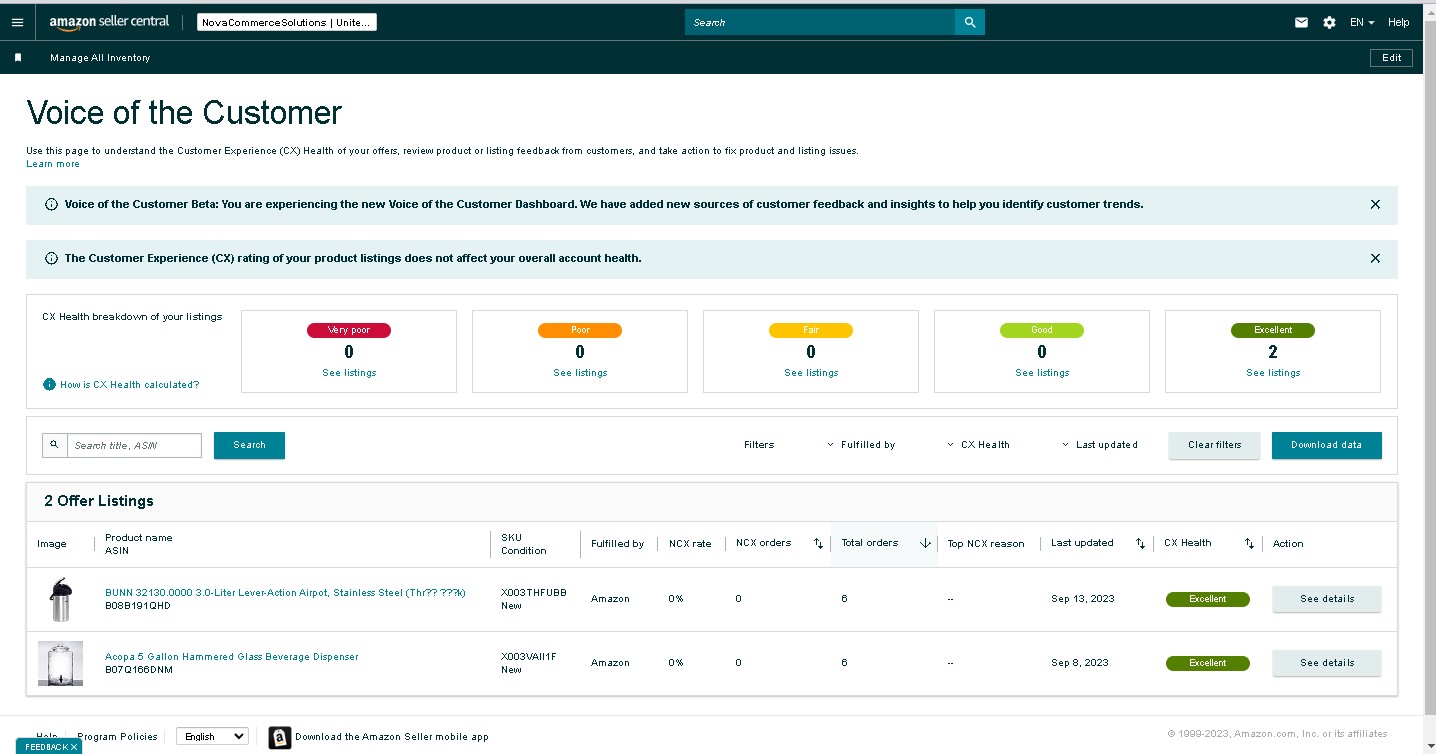Click the magnifier search button in header
This screenshot has height=754, width=1436.
pyautogui.click(x=969, y=22)
